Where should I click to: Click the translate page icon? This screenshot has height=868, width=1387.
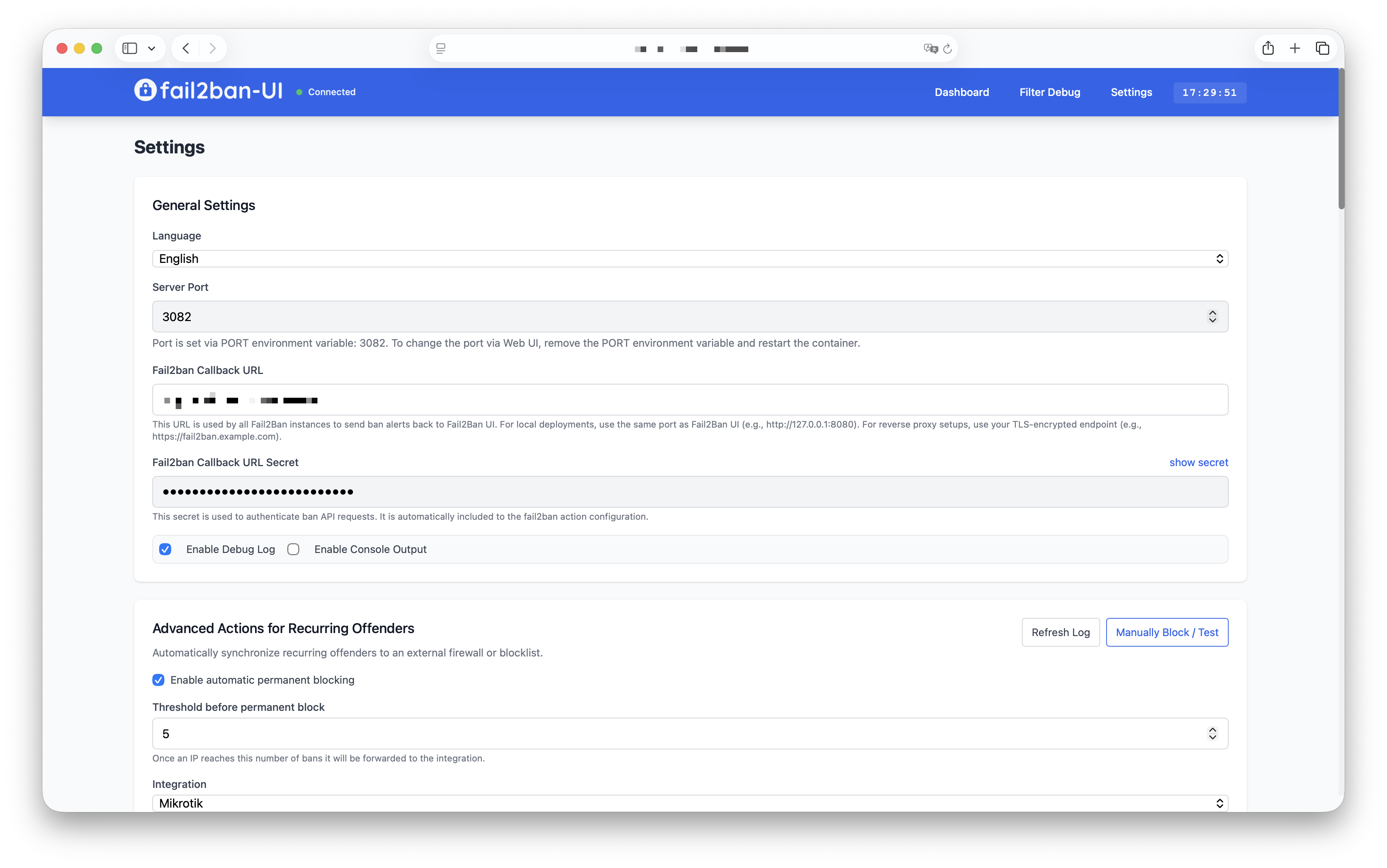click(x=930, y=49)
